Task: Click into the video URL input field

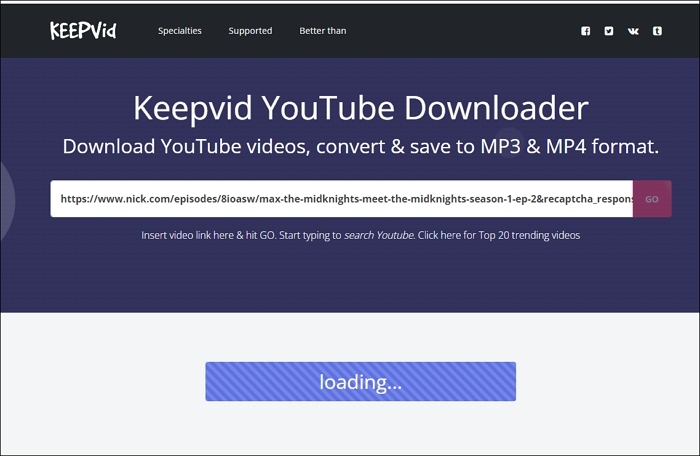Action: coord(342,199)
